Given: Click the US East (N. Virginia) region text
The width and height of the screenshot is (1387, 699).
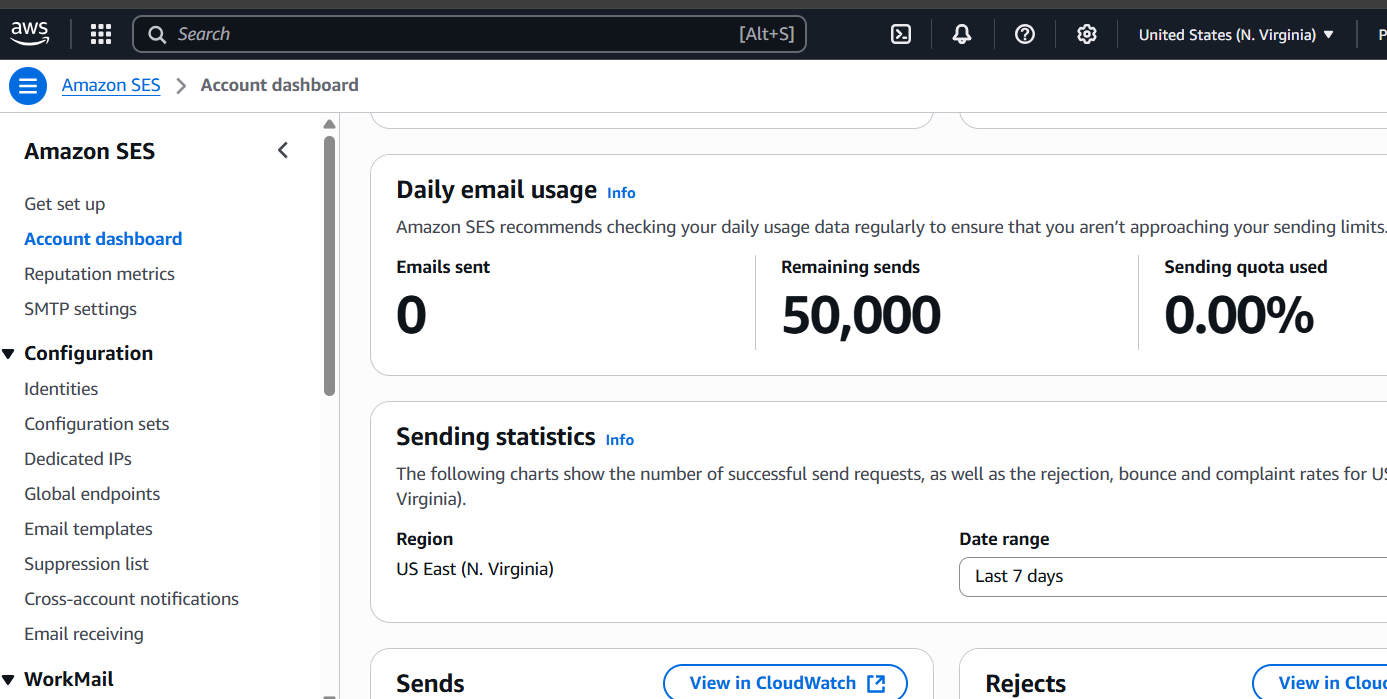Looking at the screenshot, I should (x=475, y=569).
